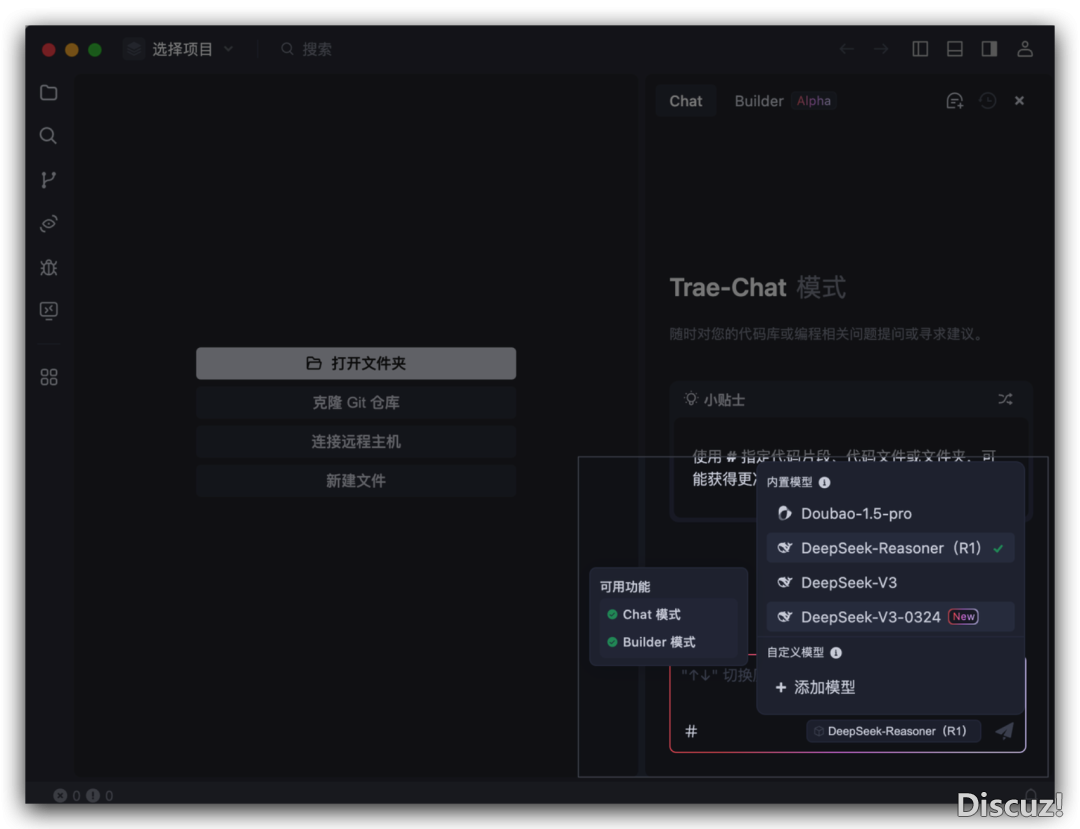Click the 克隆 Git 仓库 button
This screenshot has width=1080, height=829.
356,403
